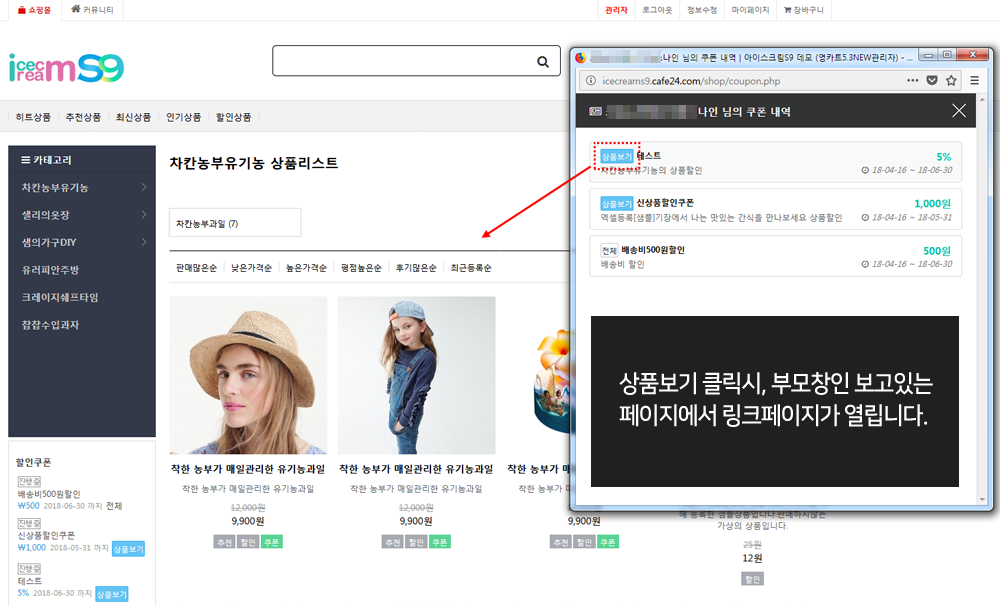Open the 장바구니 cart
The image size is (1000, 606).
point(804,10)
